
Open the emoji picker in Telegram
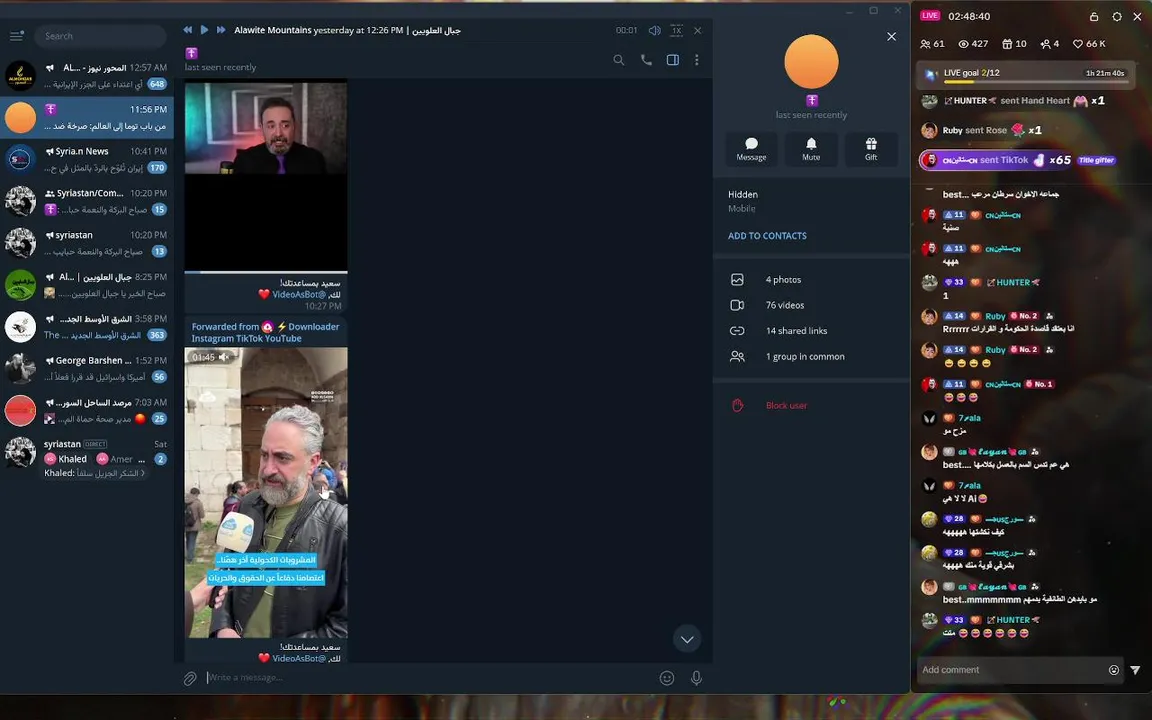coord(667,678)
